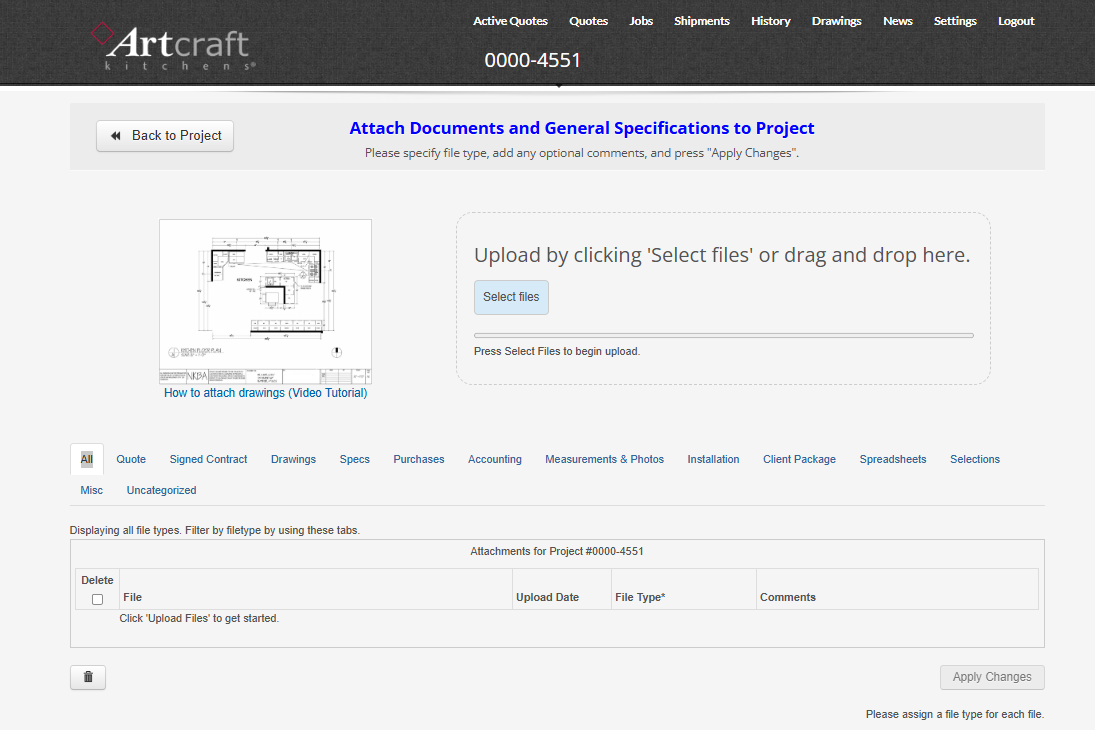Click the trash can delete icon button
1095x730 pixels.
coord(88,677)
